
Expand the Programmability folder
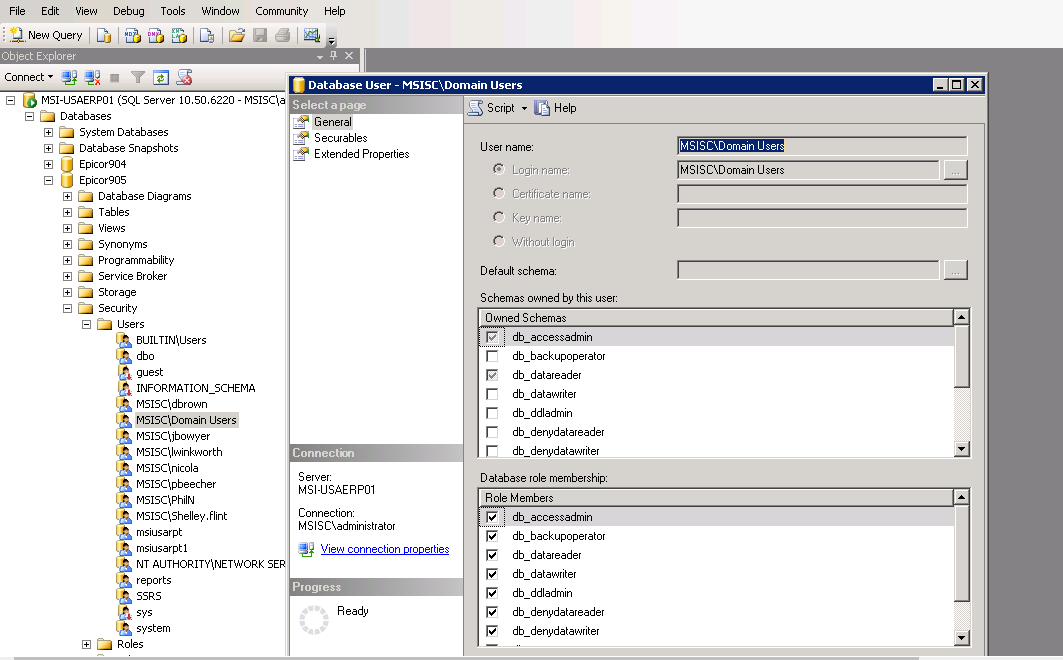coord(67,260)
